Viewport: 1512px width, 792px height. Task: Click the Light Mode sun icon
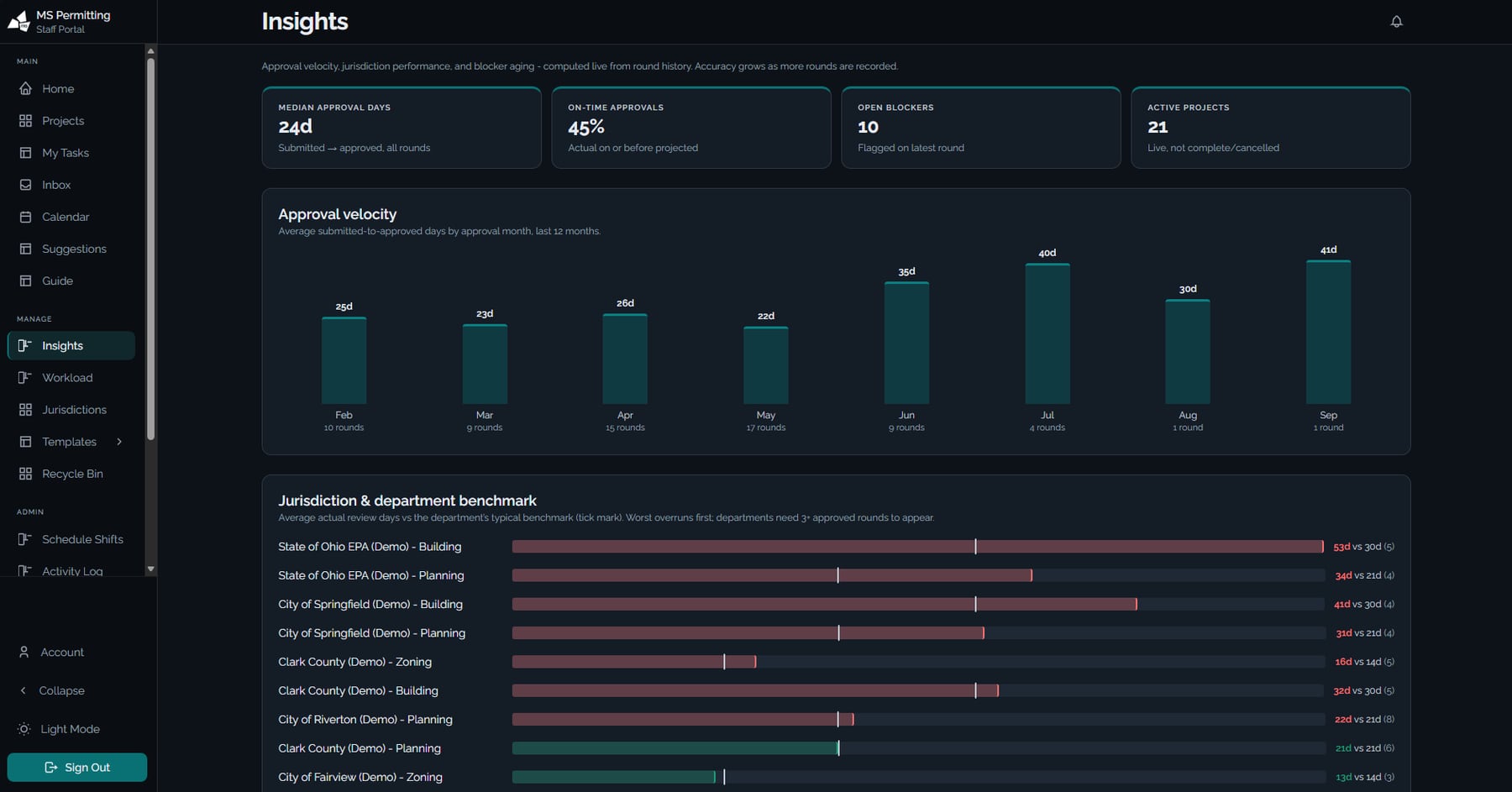(x=24, y=729)
